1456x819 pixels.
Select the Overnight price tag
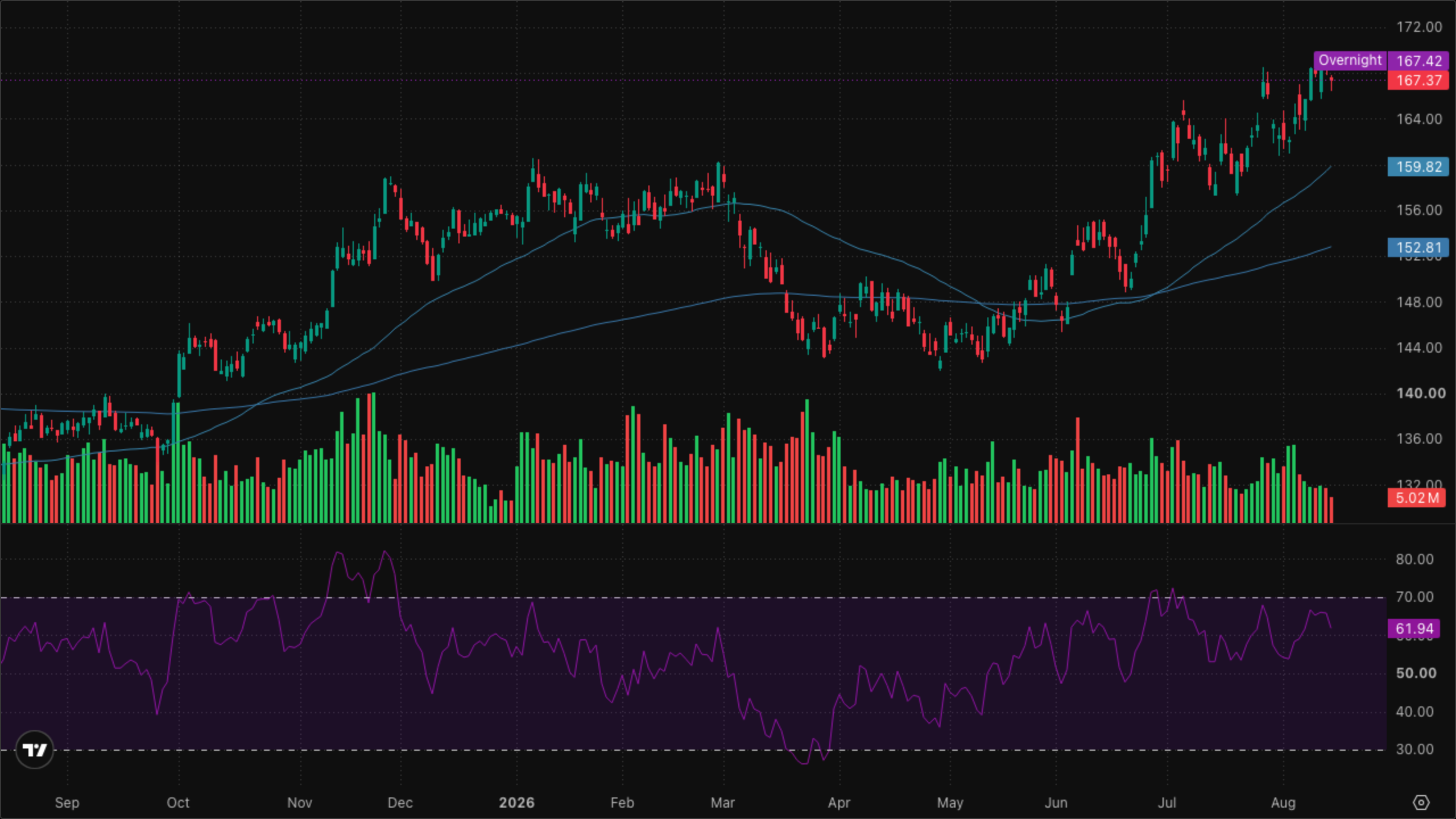pyautogui.click(x=1350, y=60)
